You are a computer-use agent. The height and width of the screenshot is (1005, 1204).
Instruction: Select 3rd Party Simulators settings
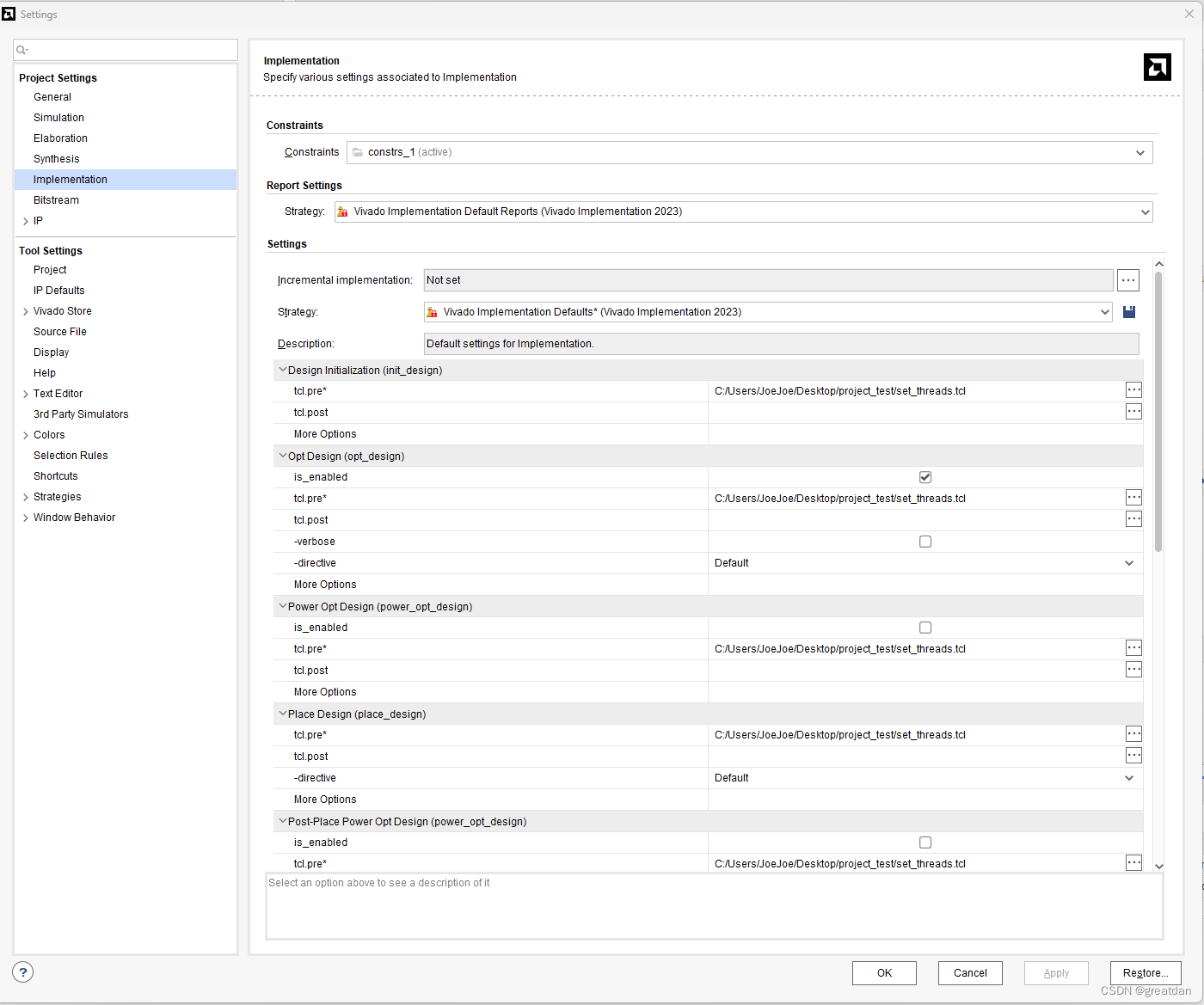81,414
